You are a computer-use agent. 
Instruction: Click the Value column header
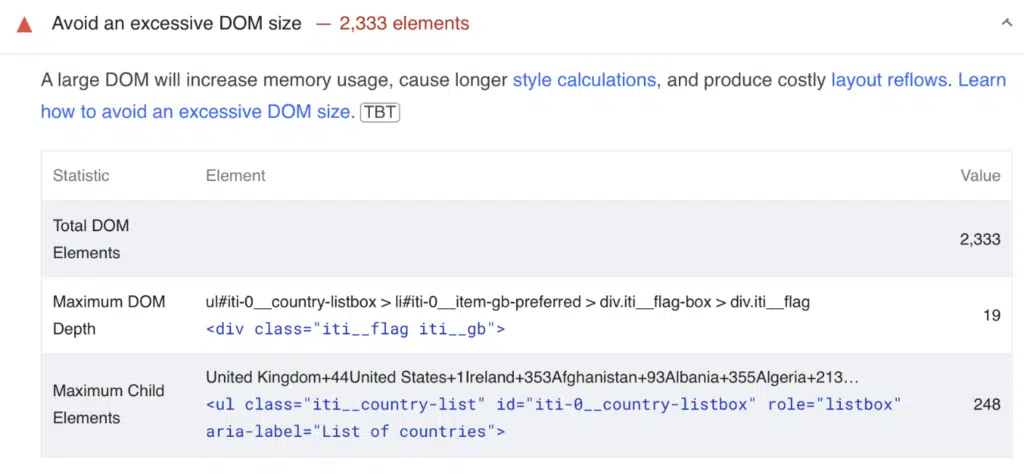[x=980, y=175]
